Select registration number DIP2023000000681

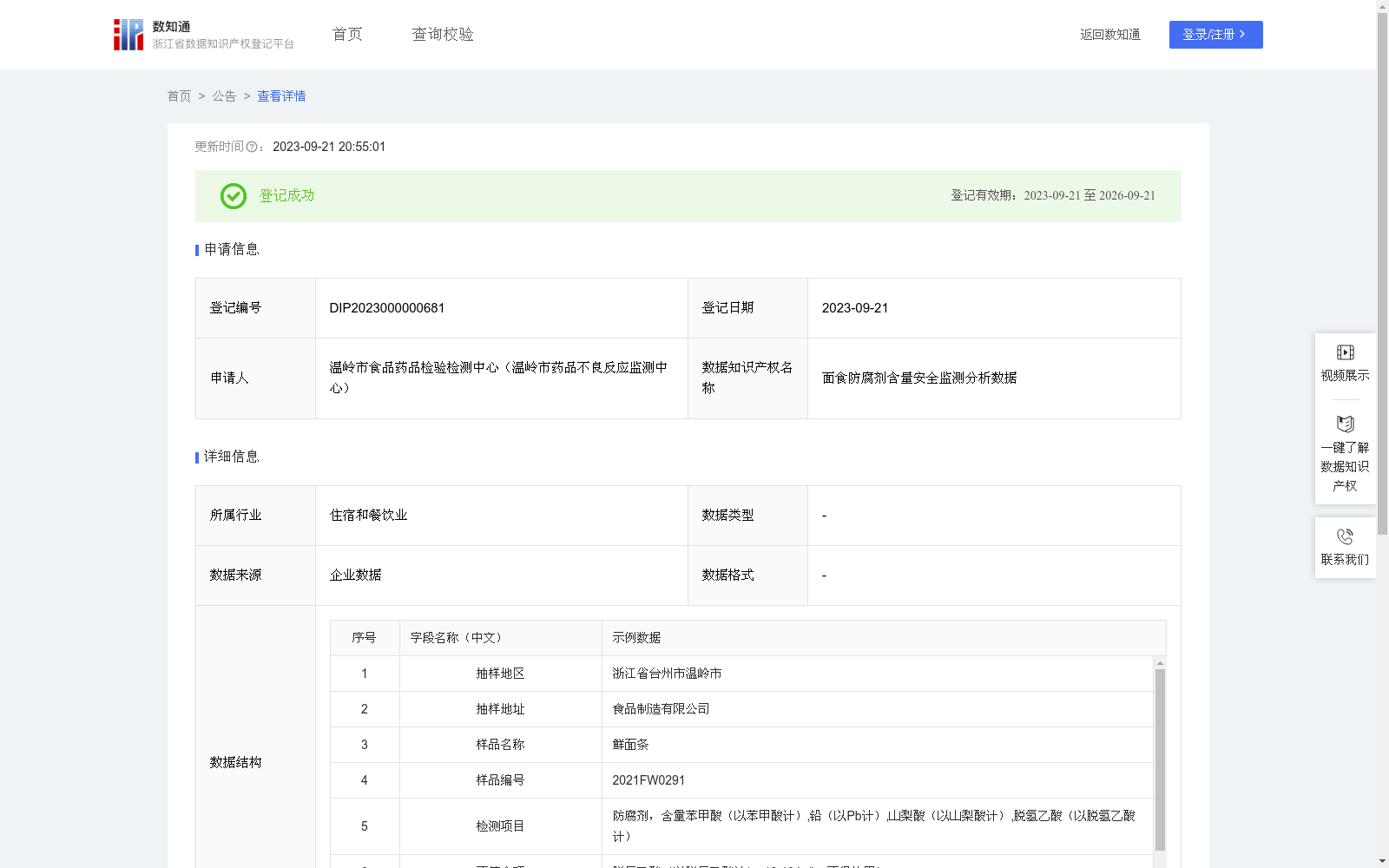click(x=387, y=308)
